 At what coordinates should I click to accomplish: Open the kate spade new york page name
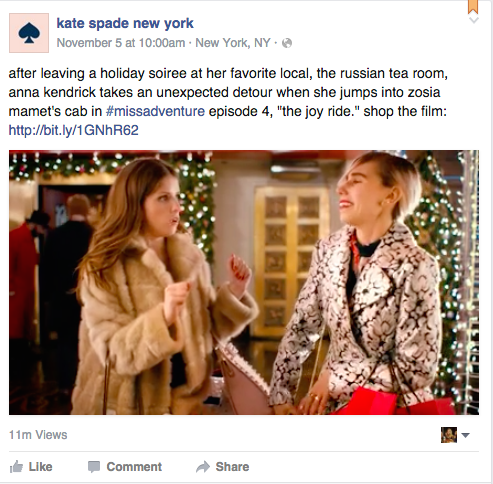125,23
